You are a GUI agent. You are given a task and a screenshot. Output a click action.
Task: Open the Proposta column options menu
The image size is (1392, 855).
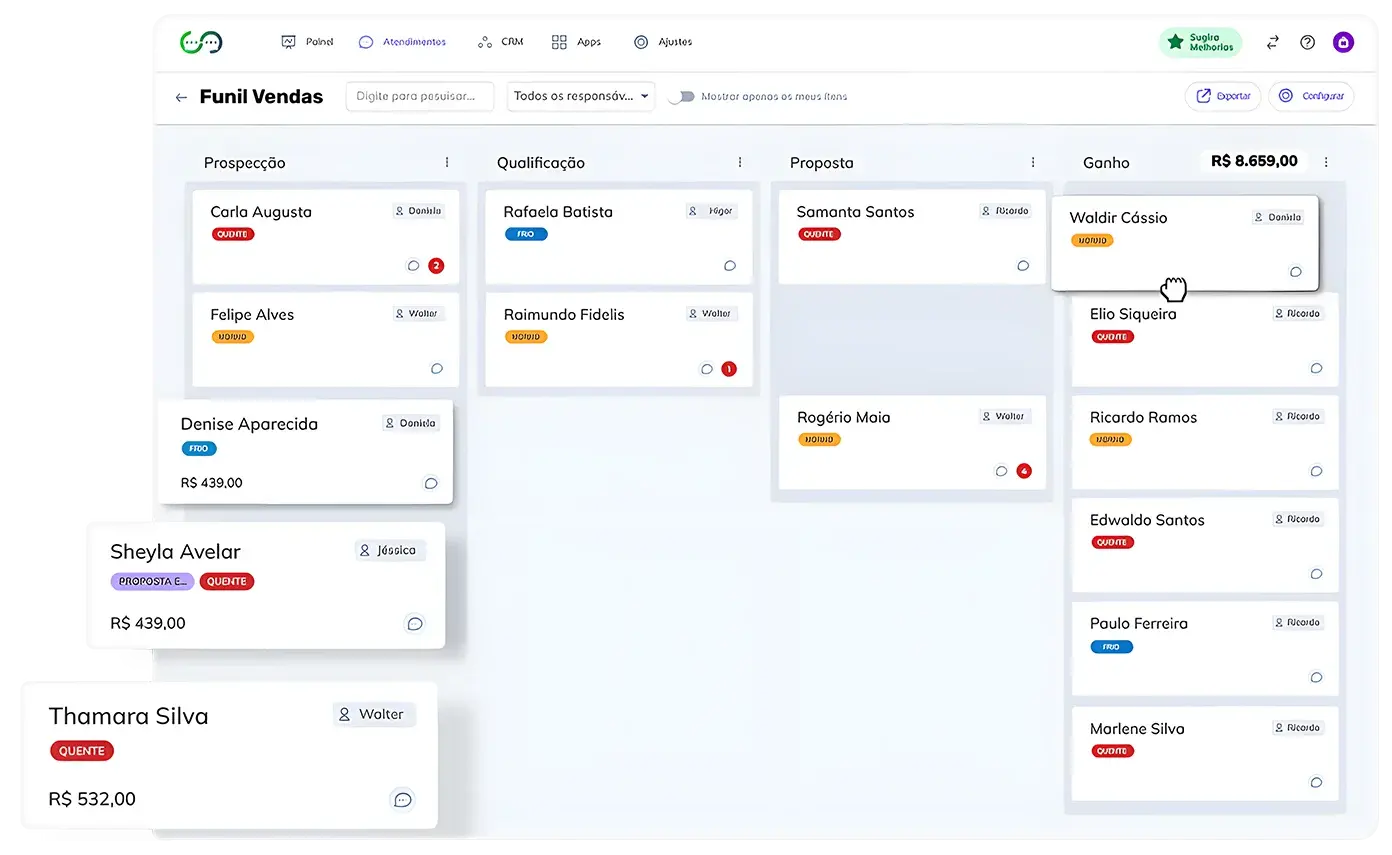coord(1033,162)
